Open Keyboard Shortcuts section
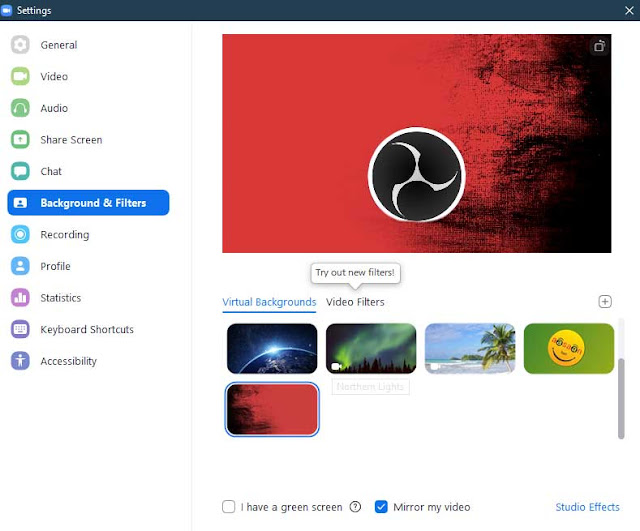The image size is (640, 531). (89, 329)
